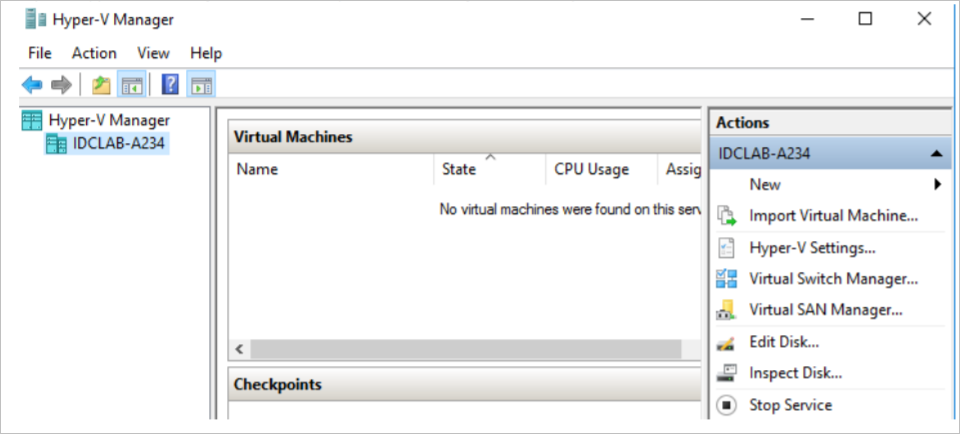
Task: Click the Inspect Disk icon
Action: coord(727,373)
